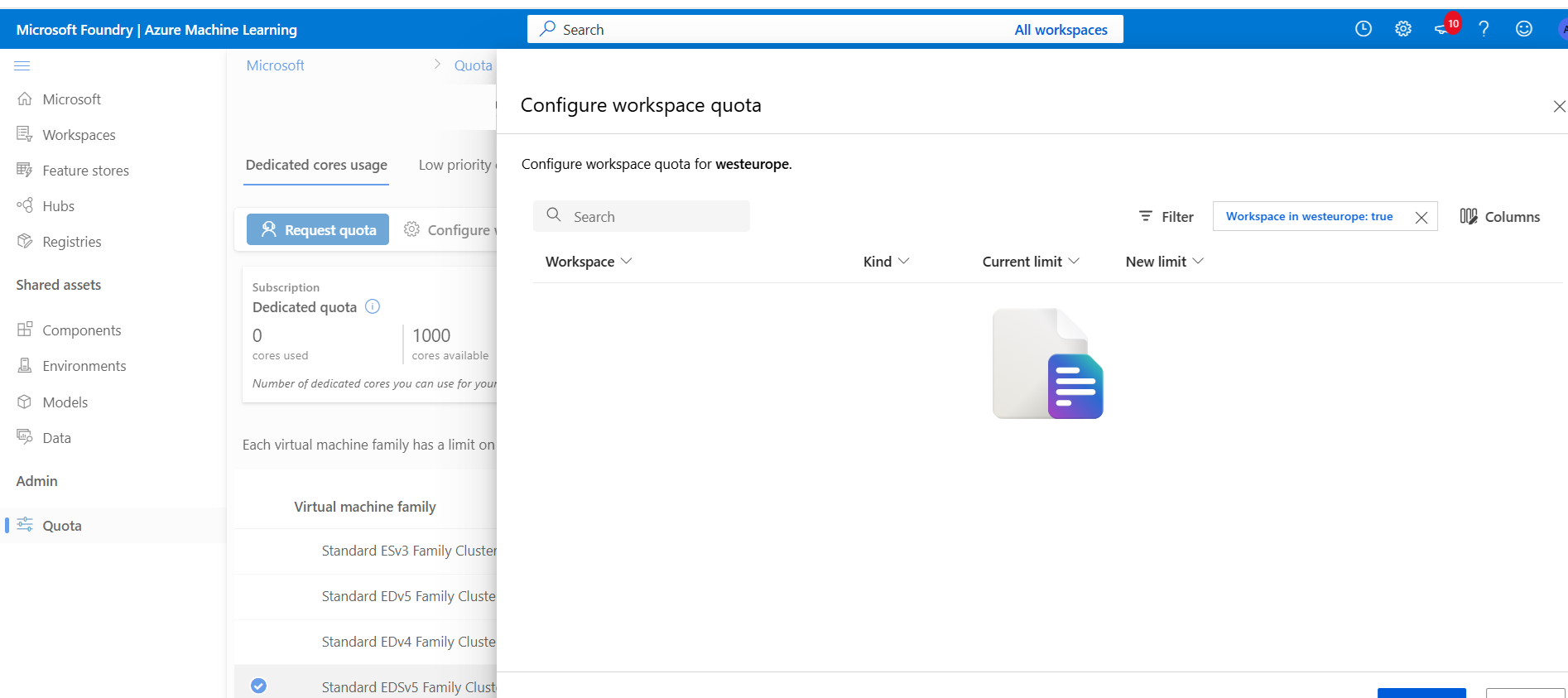Open the help question mark icon
The height and width of the screenshot is (698, 1568).
point(1484,29)
